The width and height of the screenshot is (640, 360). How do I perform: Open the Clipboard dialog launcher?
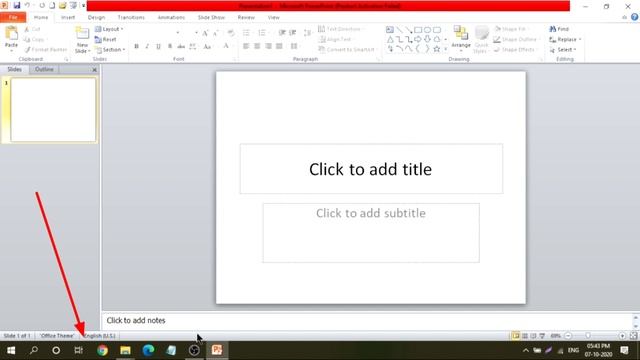67,59
